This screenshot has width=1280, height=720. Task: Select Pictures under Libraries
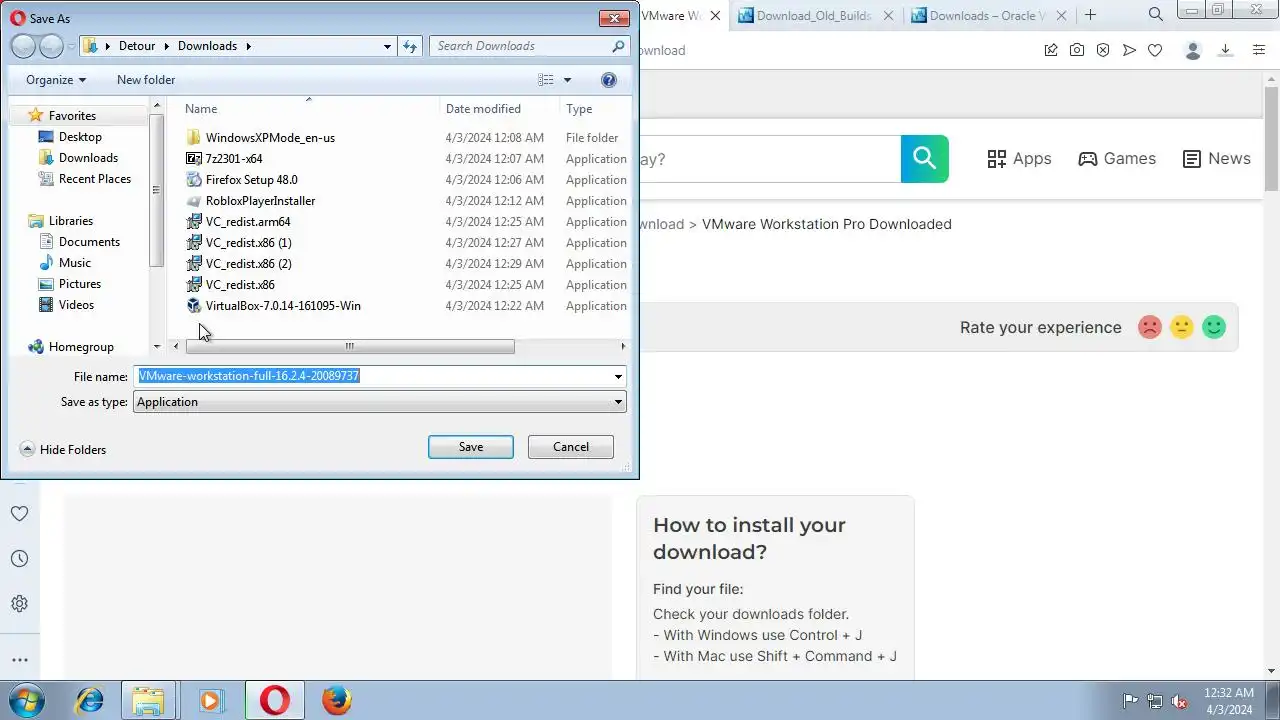[80, 284]
